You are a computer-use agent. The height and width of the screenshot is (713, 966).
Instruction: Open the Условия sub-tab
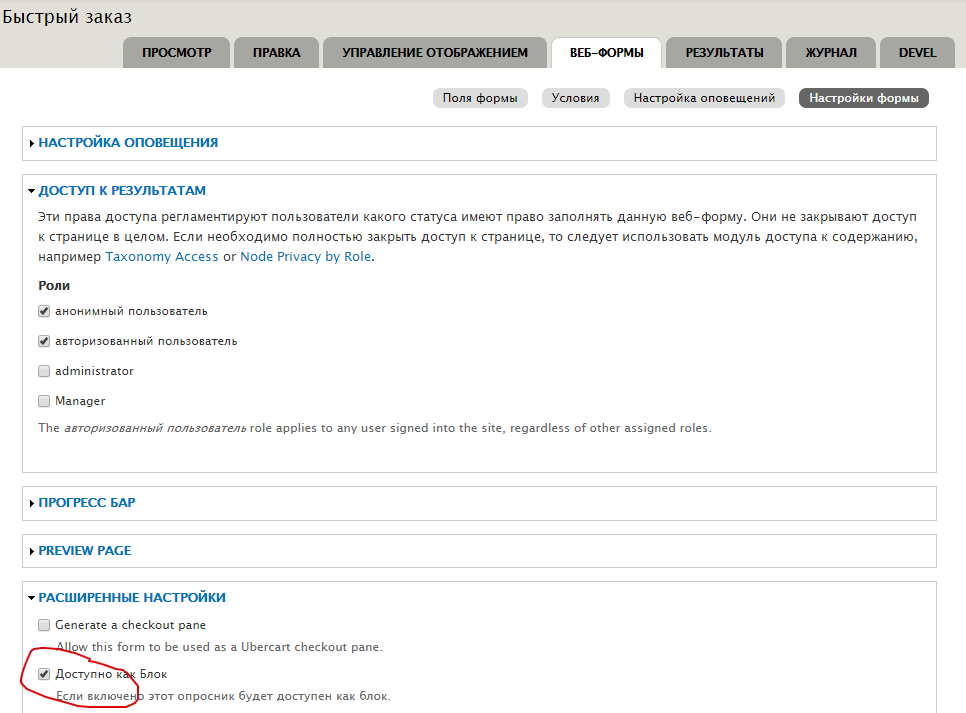pos(576,98)
